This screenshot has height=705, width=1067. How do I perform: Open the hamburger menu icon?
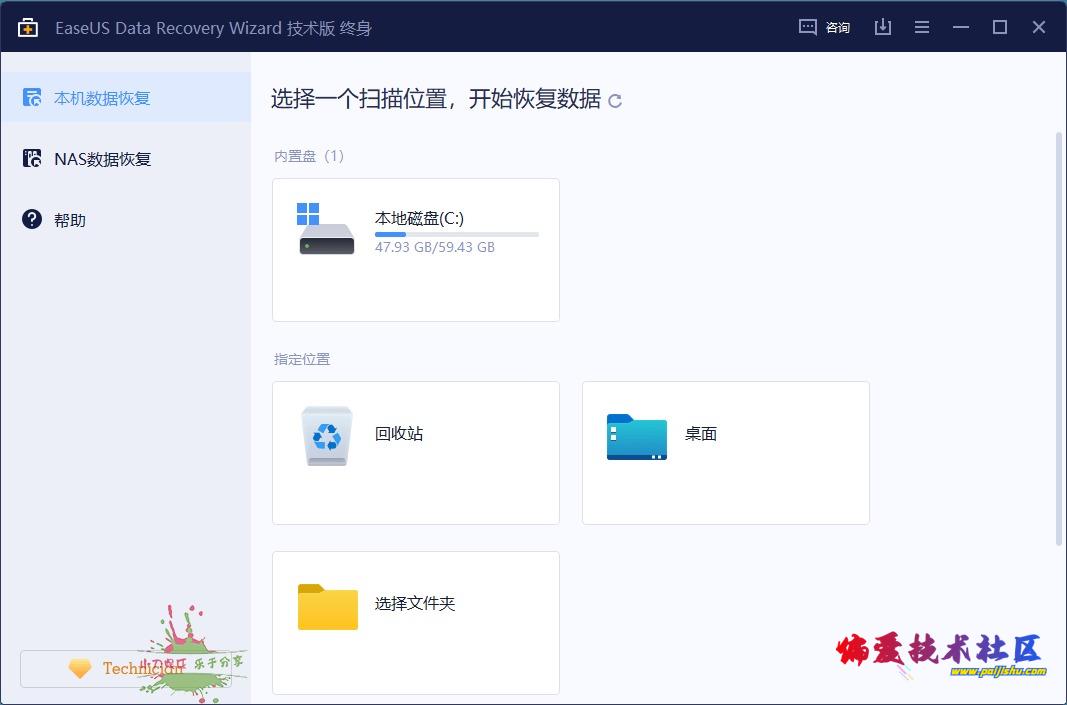922,27
